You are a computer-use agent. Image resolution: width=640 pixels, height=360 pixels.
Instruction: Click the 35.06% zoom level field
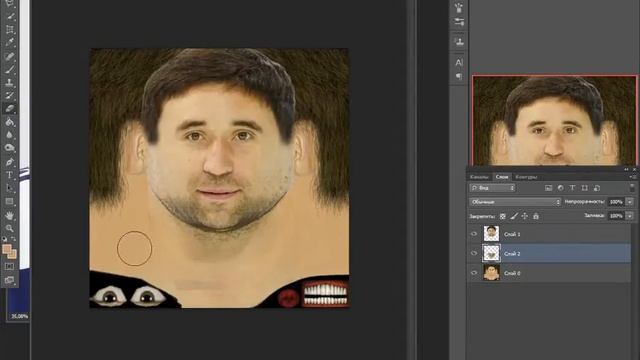pos(19,316)
